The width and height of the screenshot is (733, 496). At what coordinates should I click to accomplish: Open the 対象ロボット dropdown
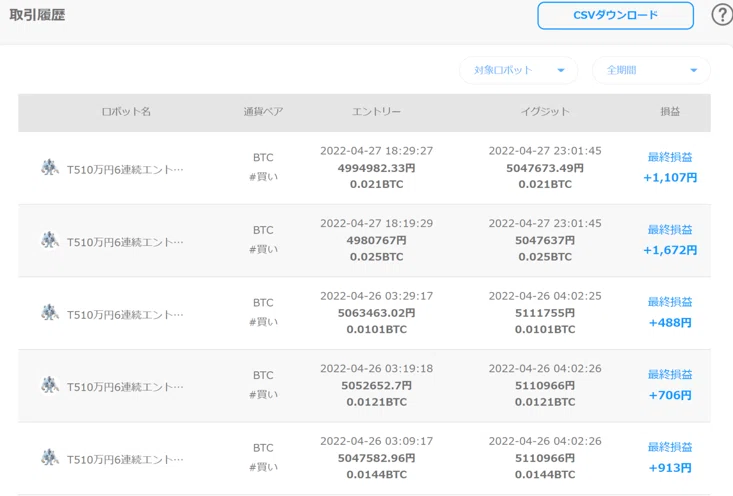[x=518, y=70]
